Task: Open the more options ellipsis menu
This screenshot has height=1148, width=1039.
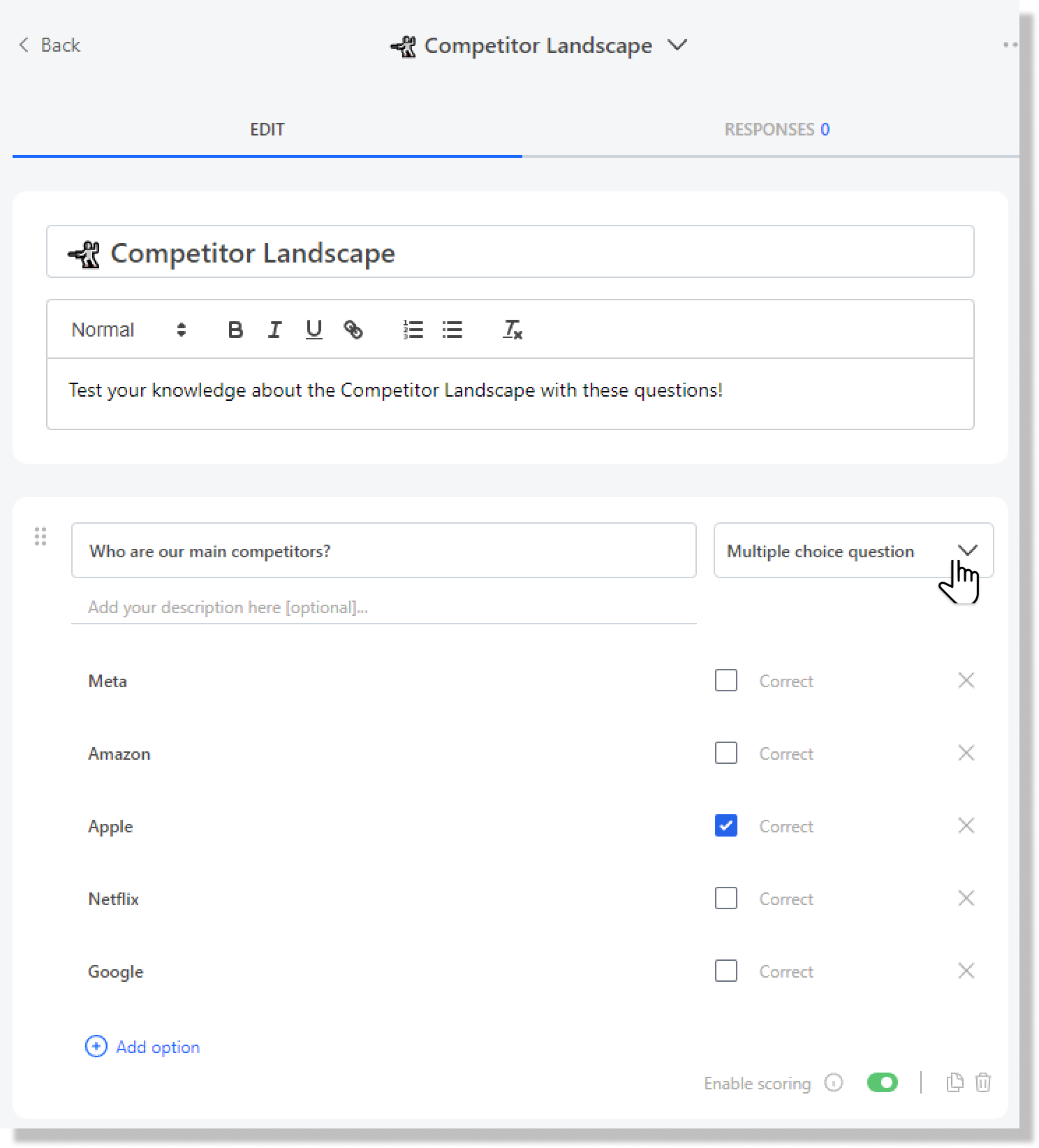Action: click(x=1010, y=45)
